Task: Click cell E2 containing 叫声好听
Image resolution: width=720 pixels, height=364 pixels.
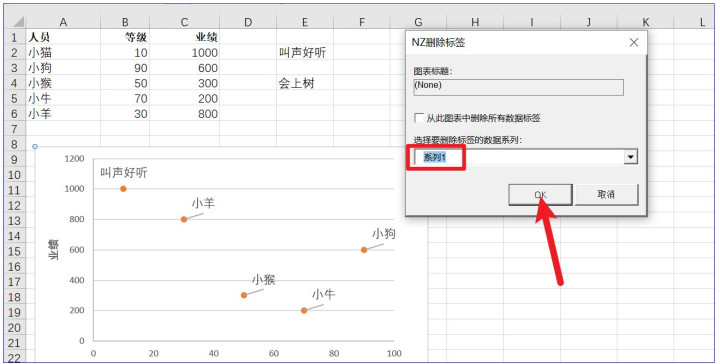Action: (x=304, y=52)
